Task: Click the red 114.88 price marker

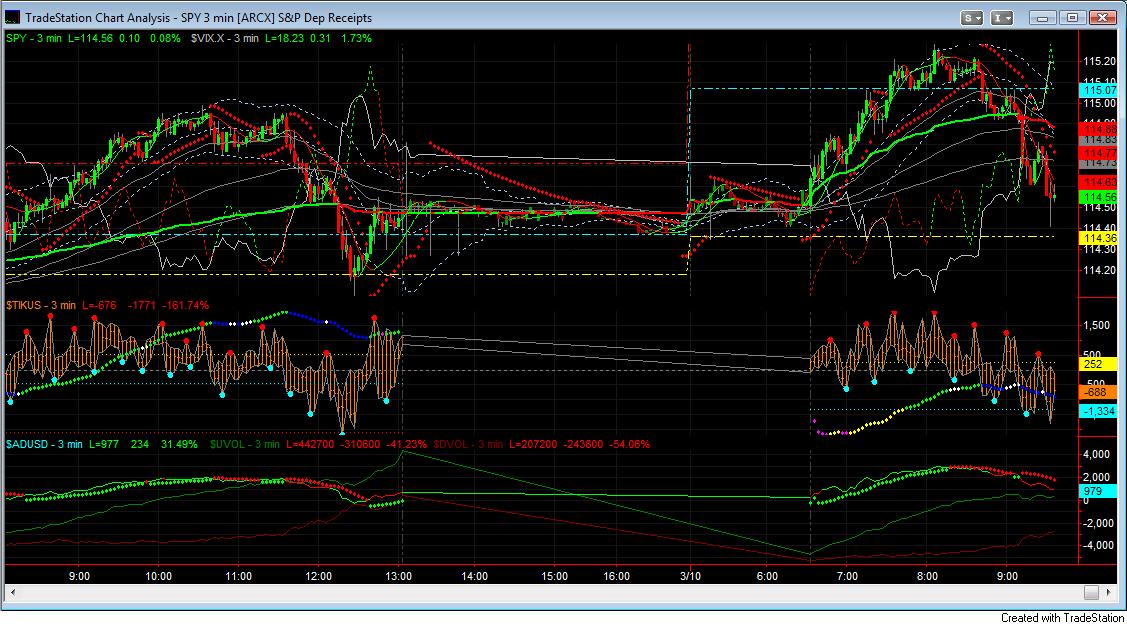Action: [x=1099, y=128]
